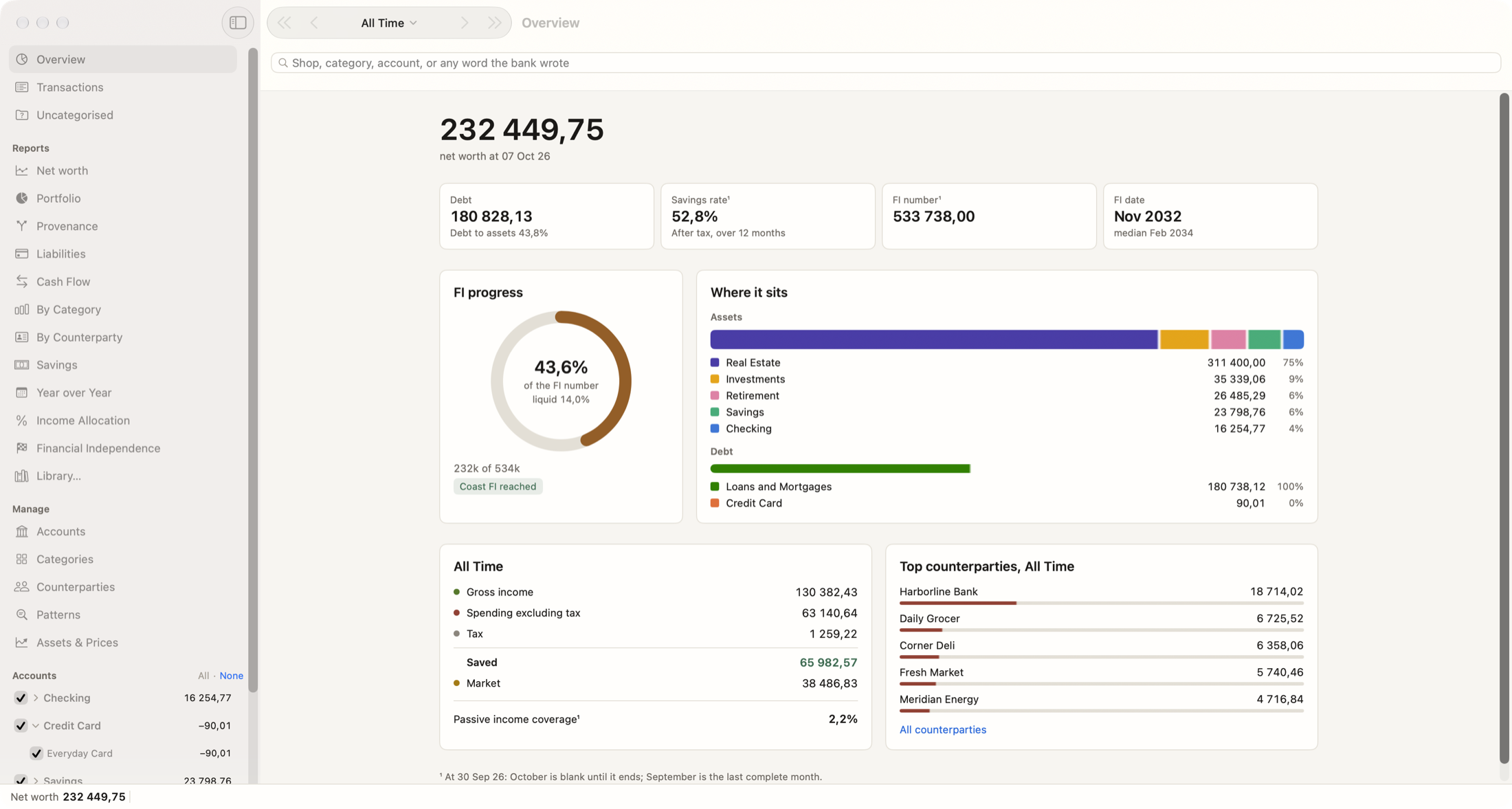This screenshot has height=809, width=1512.
Task: Click the Credit Card debt row
Action: coord(1006,503)
